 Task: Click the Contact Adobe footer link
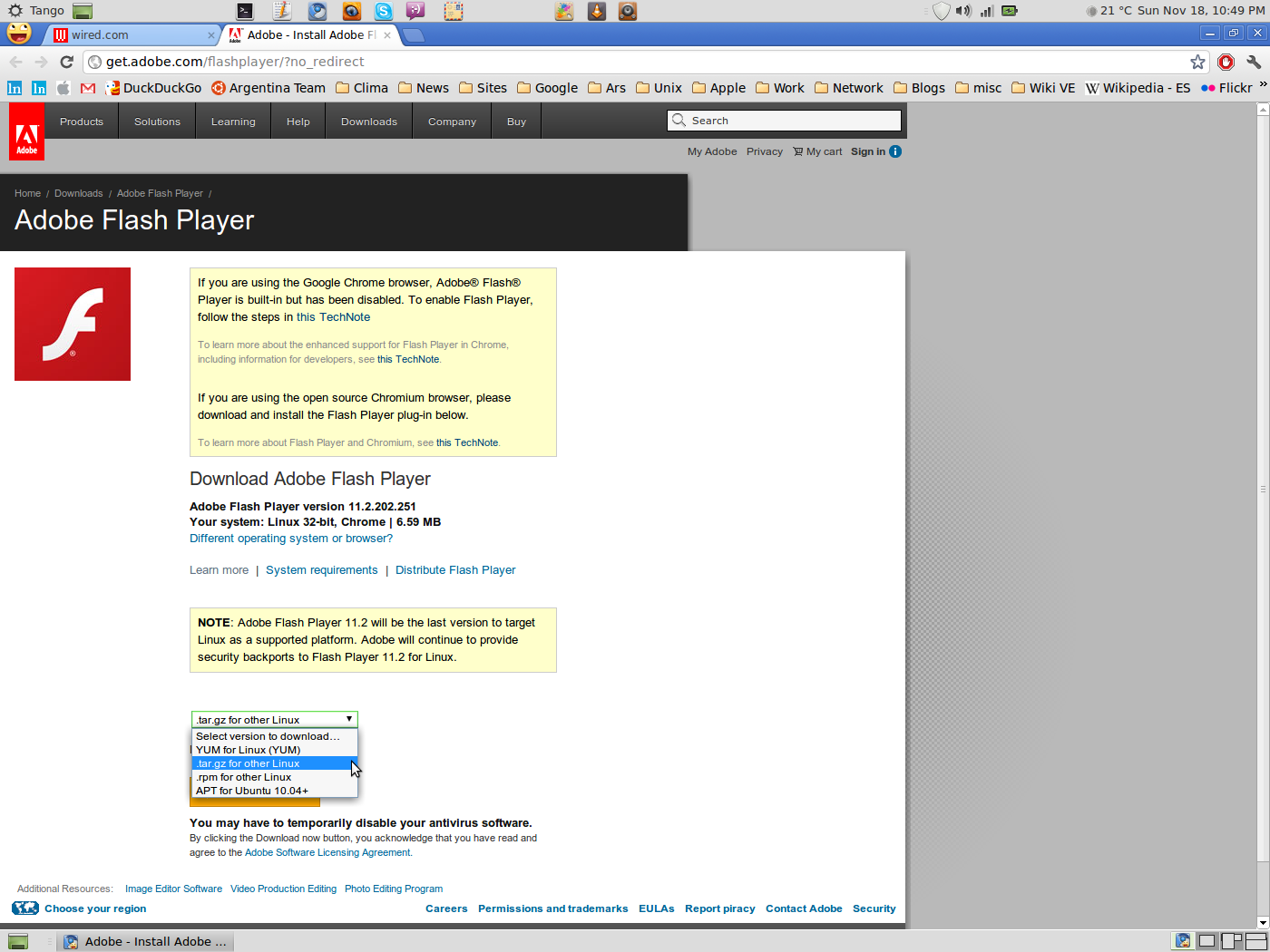pyautogui.click(x=804, y=908)
